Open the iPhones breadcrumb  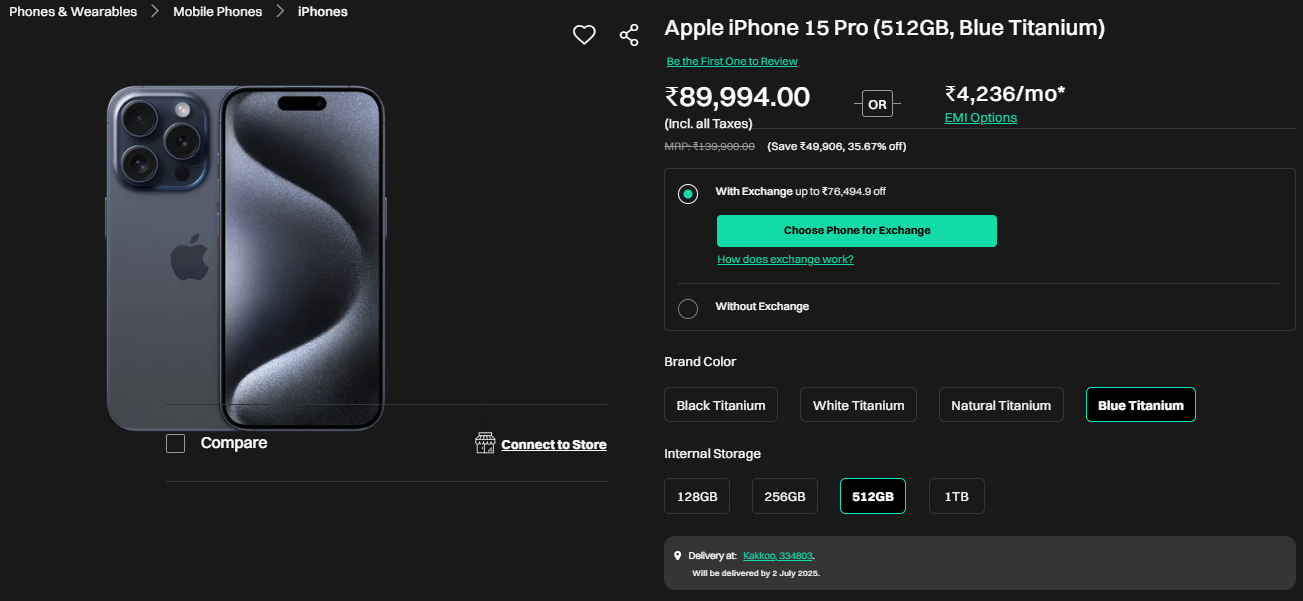(323, 12)
